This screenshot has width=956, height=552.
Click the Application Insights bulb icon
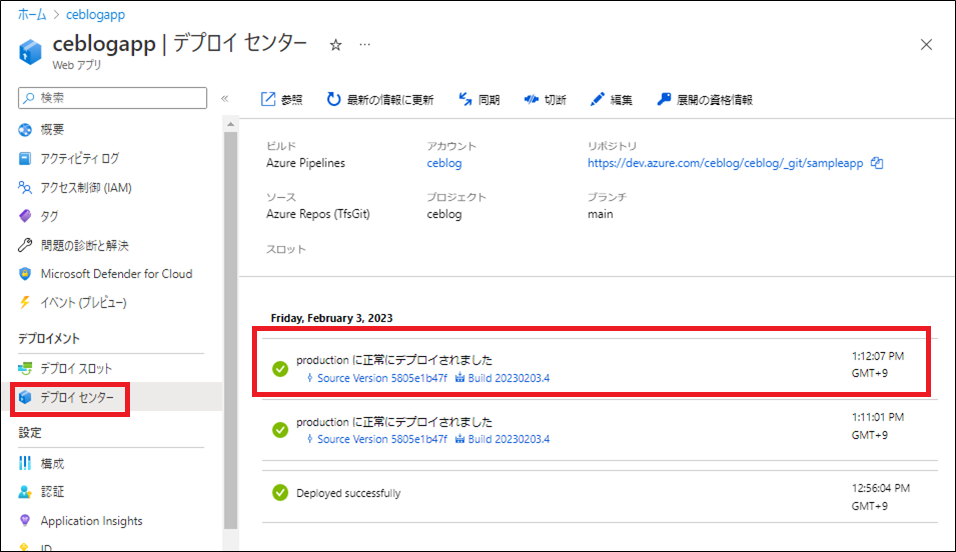25,521
